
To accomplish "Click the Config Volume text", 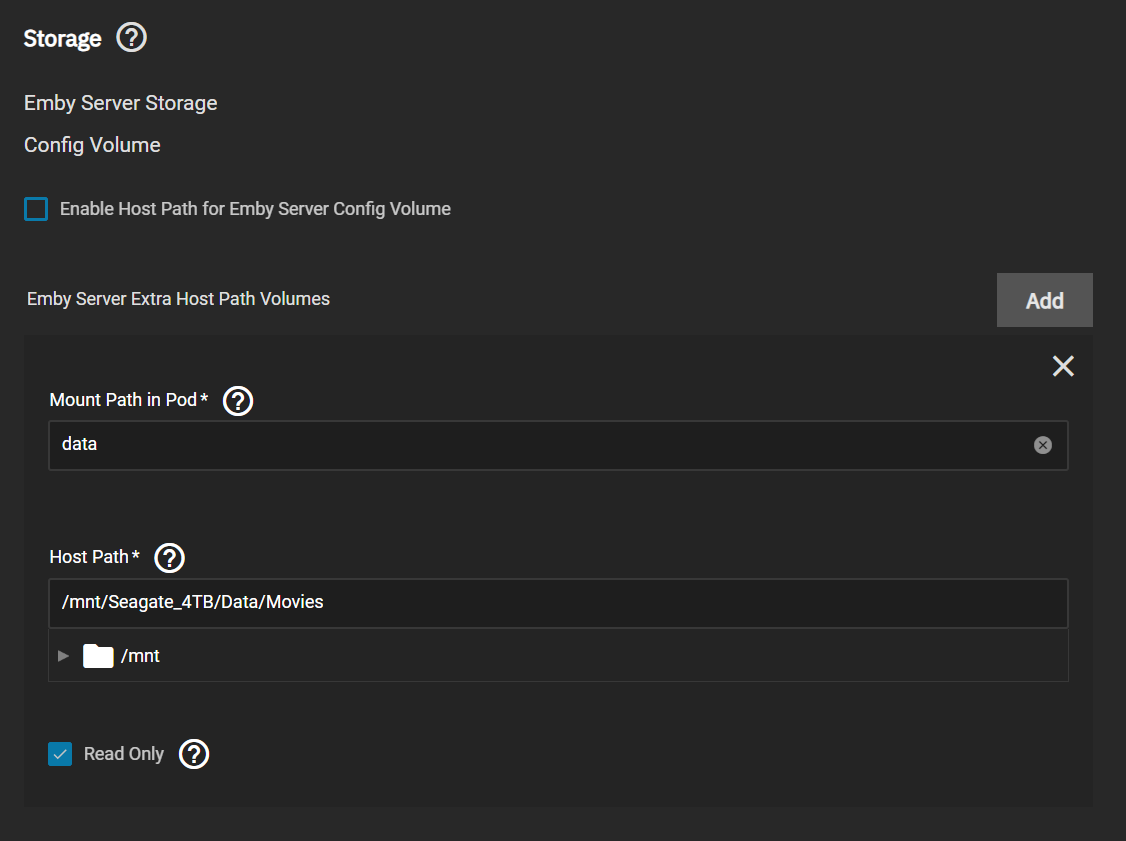I will point(92,145).
